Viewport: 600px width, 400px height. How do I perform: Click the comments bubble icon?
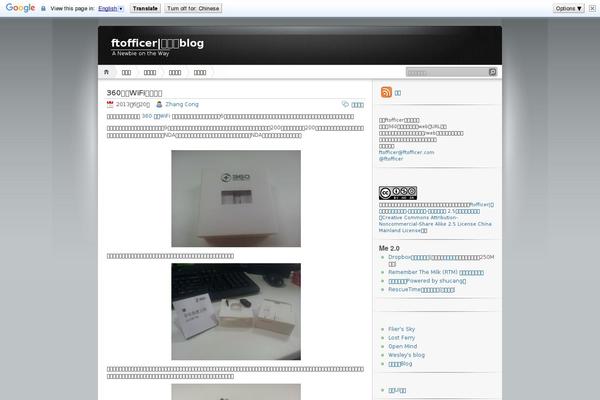click(x=345, y=104)
